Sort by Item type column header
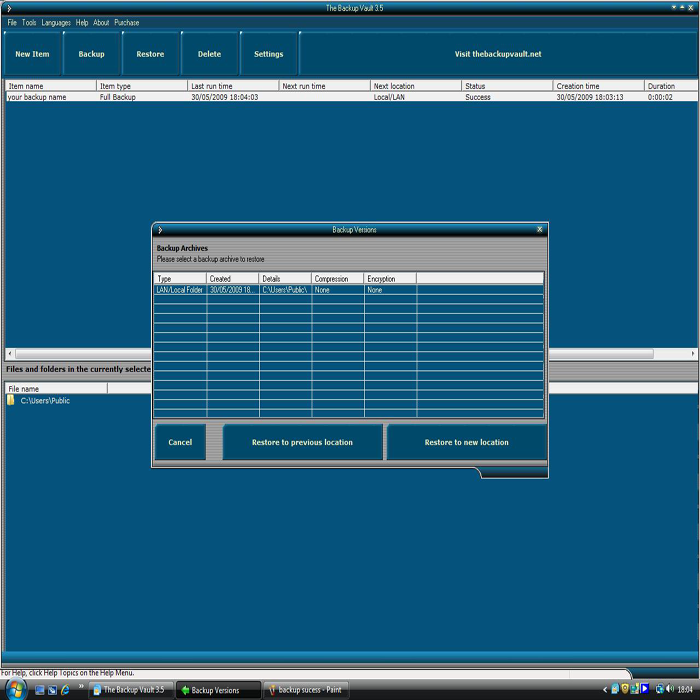 142,86
